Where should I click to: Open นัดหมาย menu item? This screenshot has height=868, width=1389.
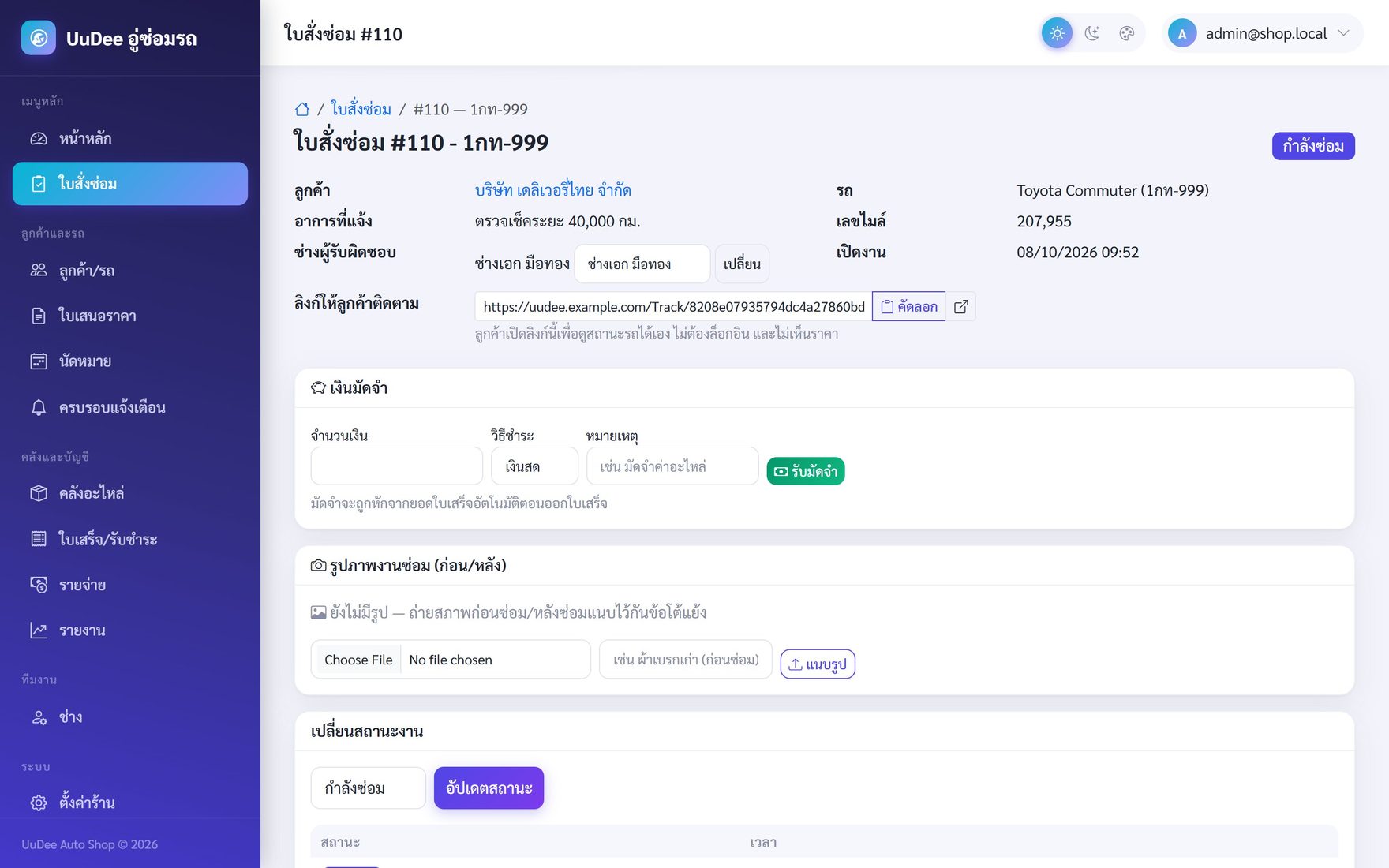coord(130,361)
